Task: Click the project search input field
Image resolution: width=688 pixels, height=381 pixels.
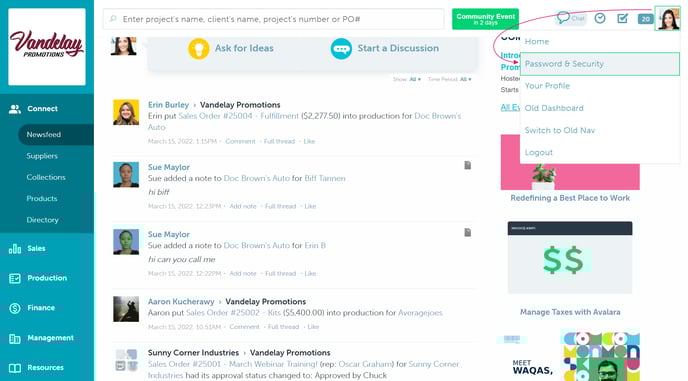Action: (274, 19)
